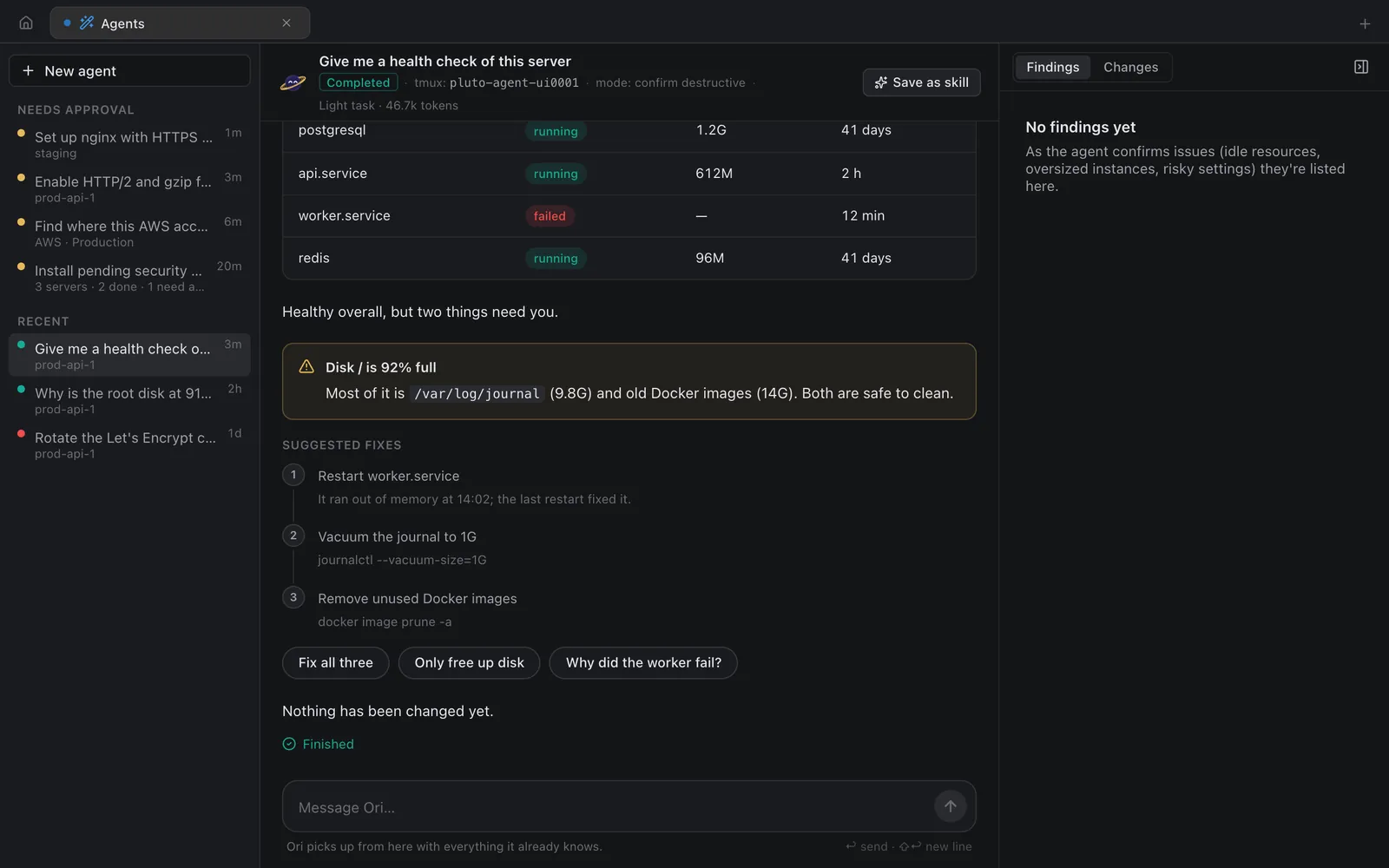Click the Completed status badge

358,82
